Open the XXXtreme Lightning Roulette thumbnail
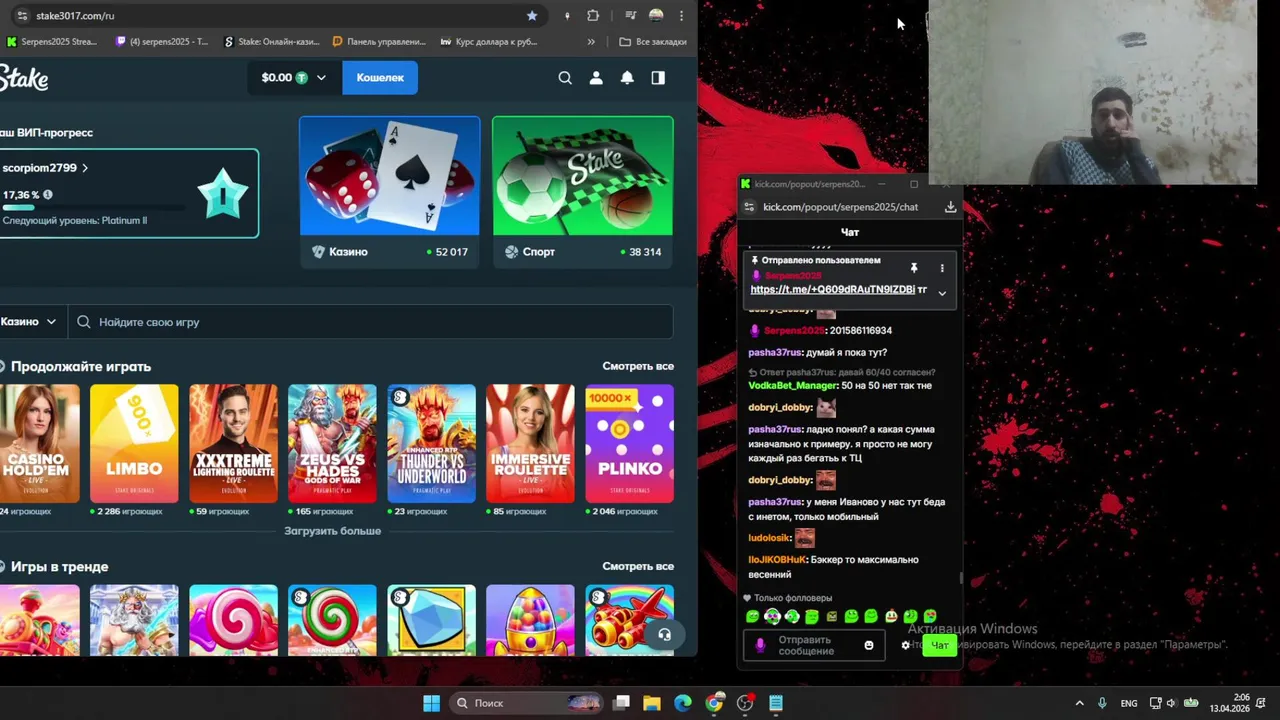This screenshot has width=1280, height=720. click(233, 443)
